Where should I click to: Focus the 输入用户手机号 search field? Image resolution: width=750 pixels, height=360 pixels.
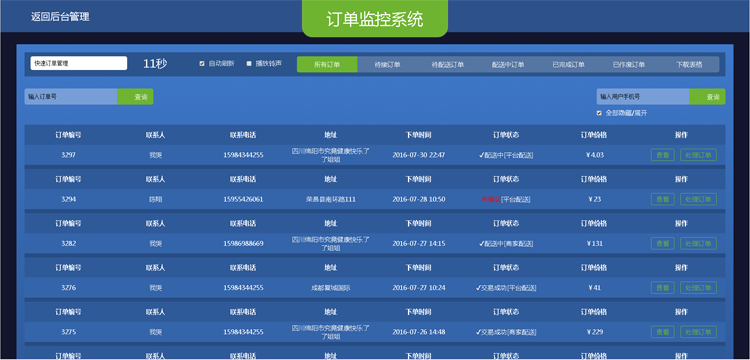tap(643, 97)
